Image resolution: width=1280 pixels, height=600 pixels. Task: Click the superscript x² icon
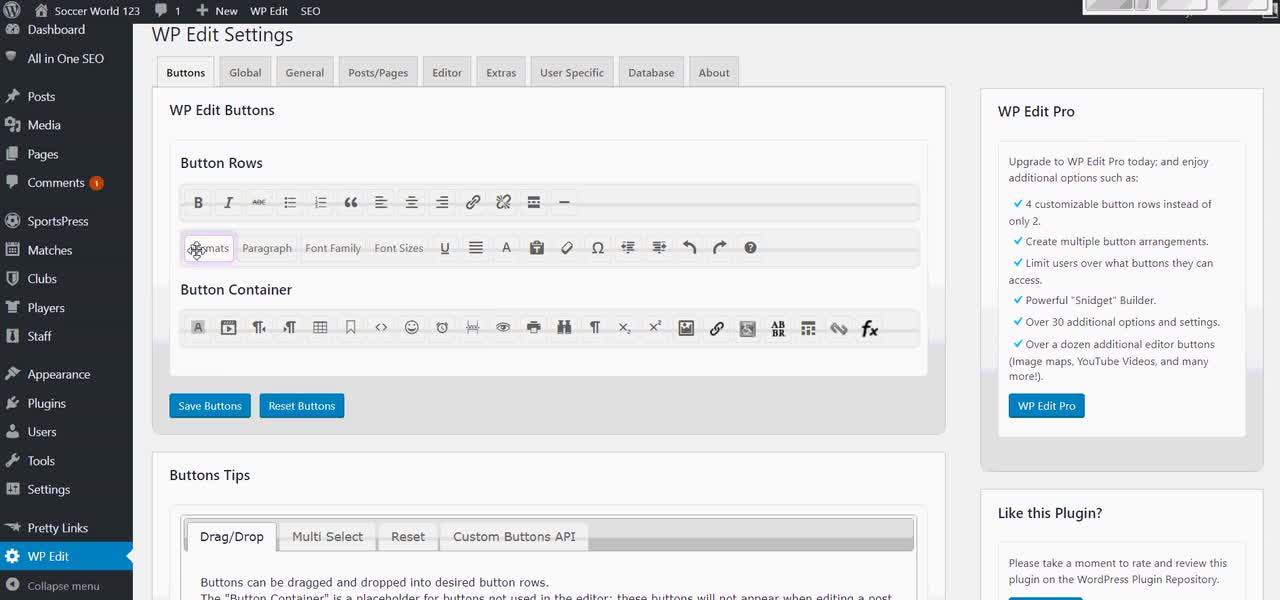pos(655,328)
